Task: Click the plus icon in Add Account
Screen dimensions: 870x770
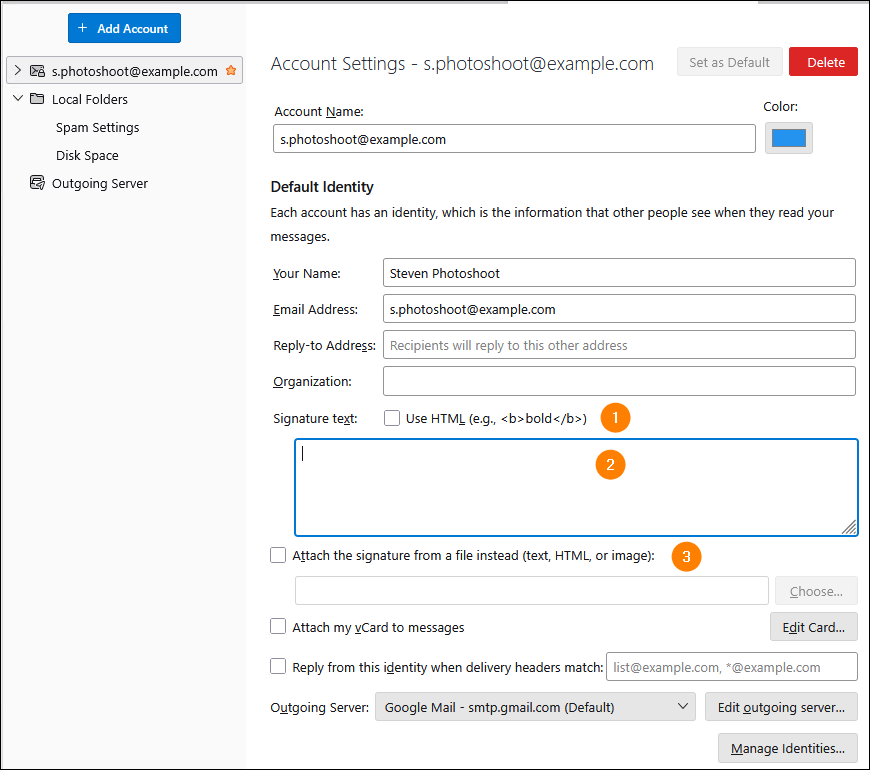Action: click(x=82, y=28)
